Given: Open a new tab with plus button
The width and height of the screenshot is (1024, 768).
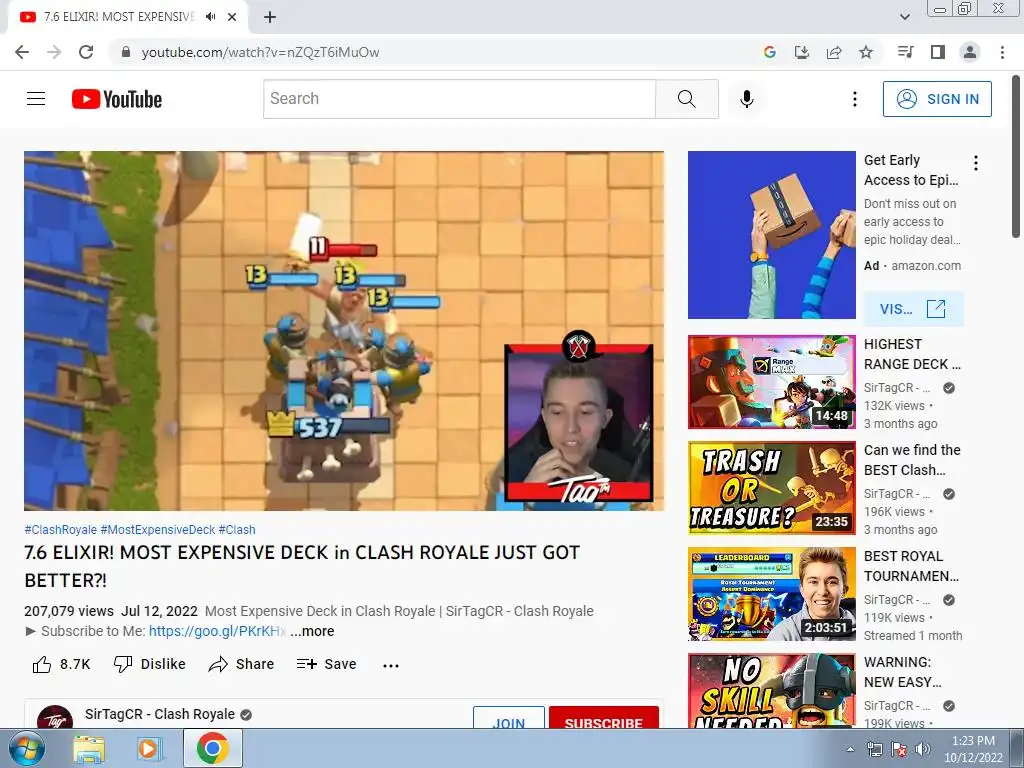Looking at the screenshot, I should (270, 17).
